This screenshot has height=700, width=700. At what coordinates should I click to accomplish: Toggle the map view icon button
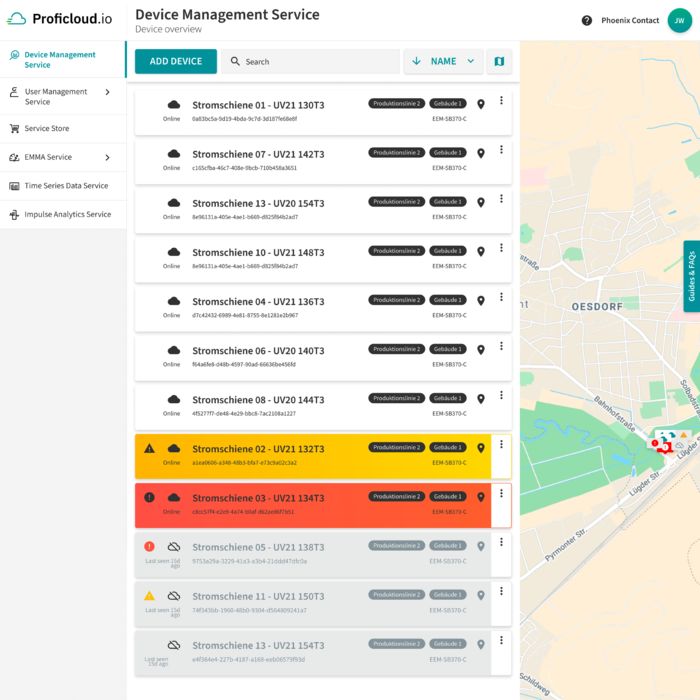click(x=499, y=62)
